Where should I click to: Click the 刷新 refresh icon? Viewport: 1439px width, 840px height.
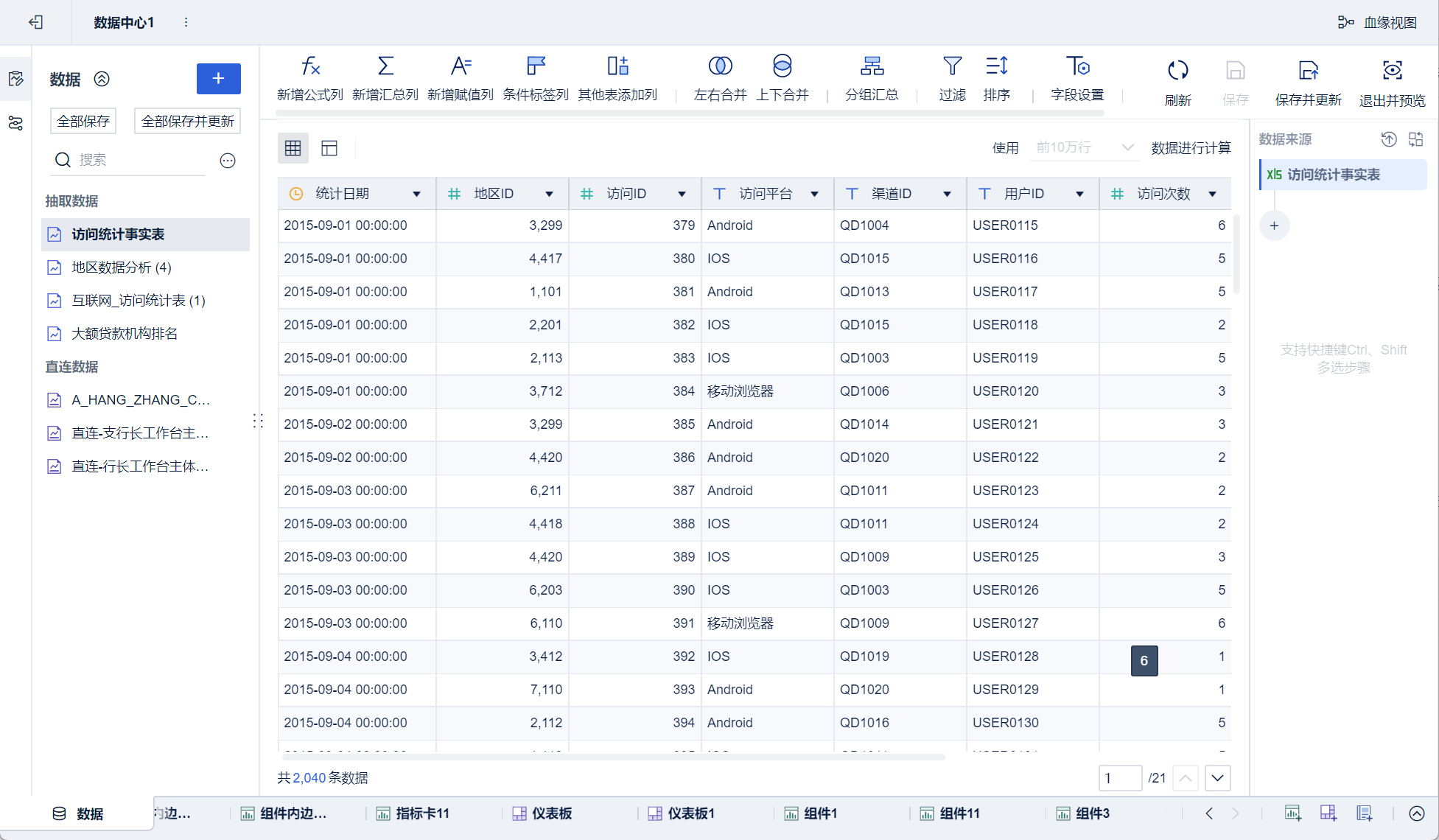tap(1177, 71)
